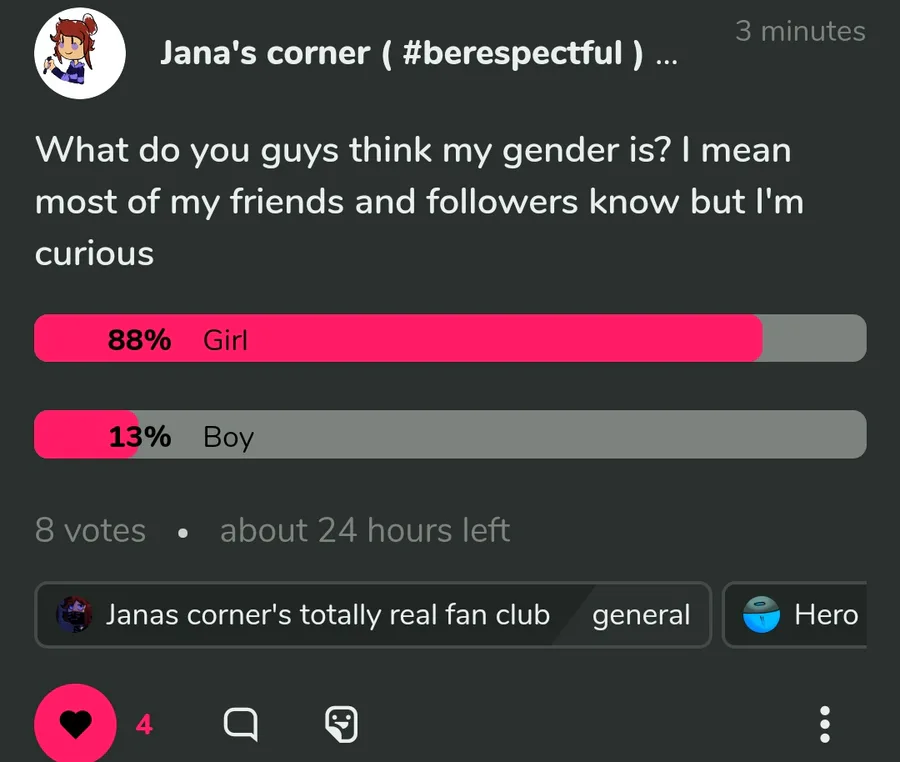Viewport: 900px width, 762px height.
Task: Select the general channel label
Action: [x=641, y=614]
